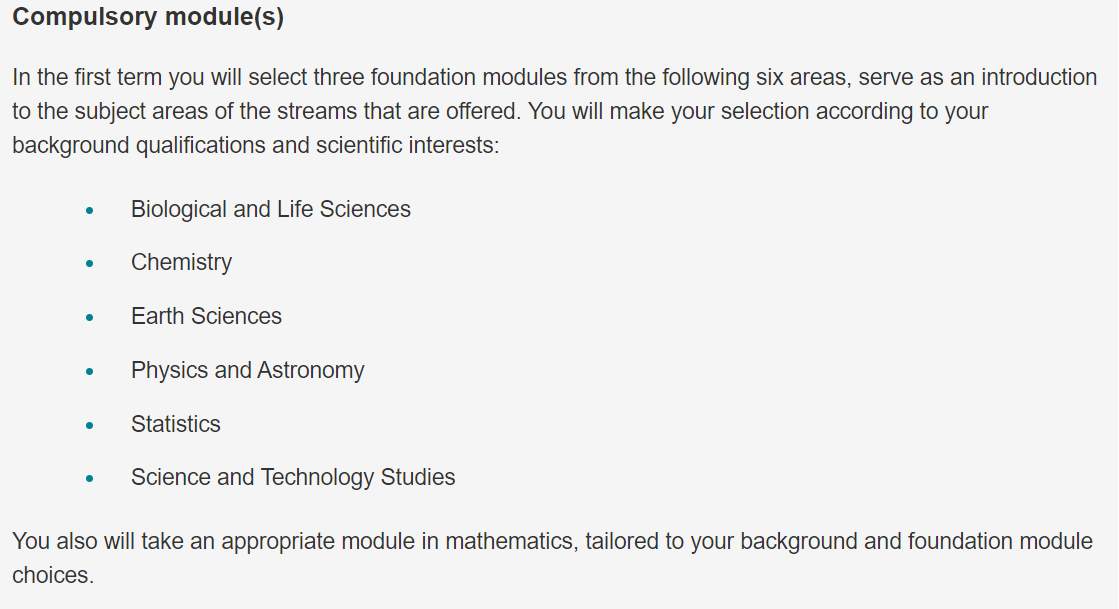Click the bullet beside Physics and Astronomy
Viewport: 1119px width, 609px height.
(x=89, y=371)
